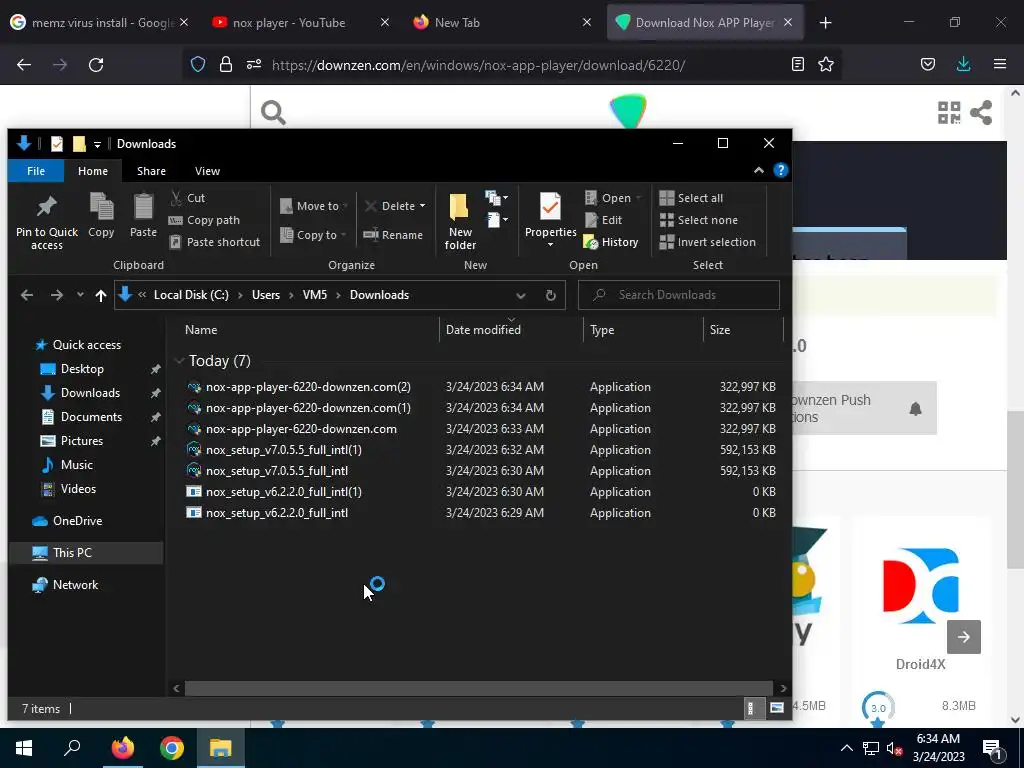Click Select none in ribbon
1024x768 pixels.
tap(699, 220)
